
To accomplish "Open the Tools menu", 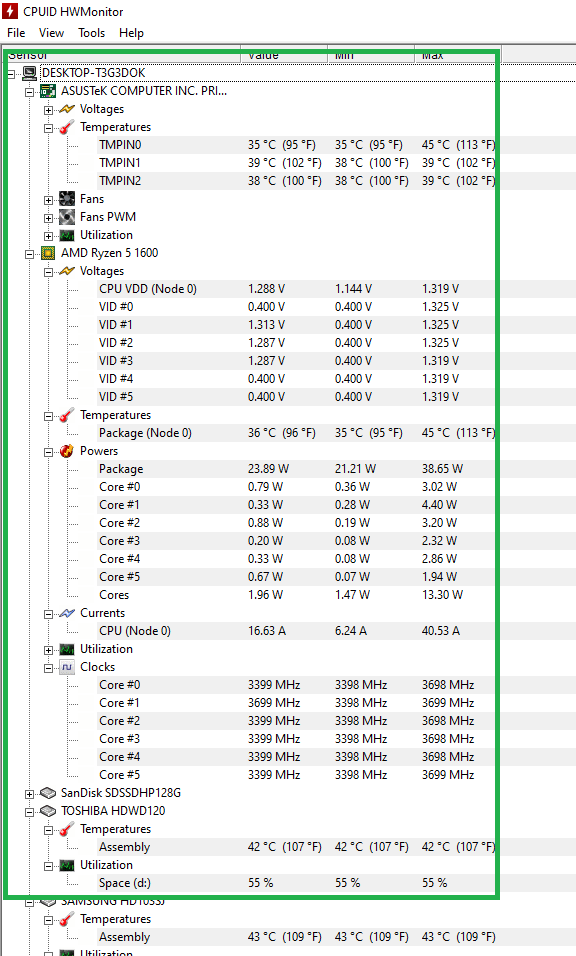I will point(91,33).
